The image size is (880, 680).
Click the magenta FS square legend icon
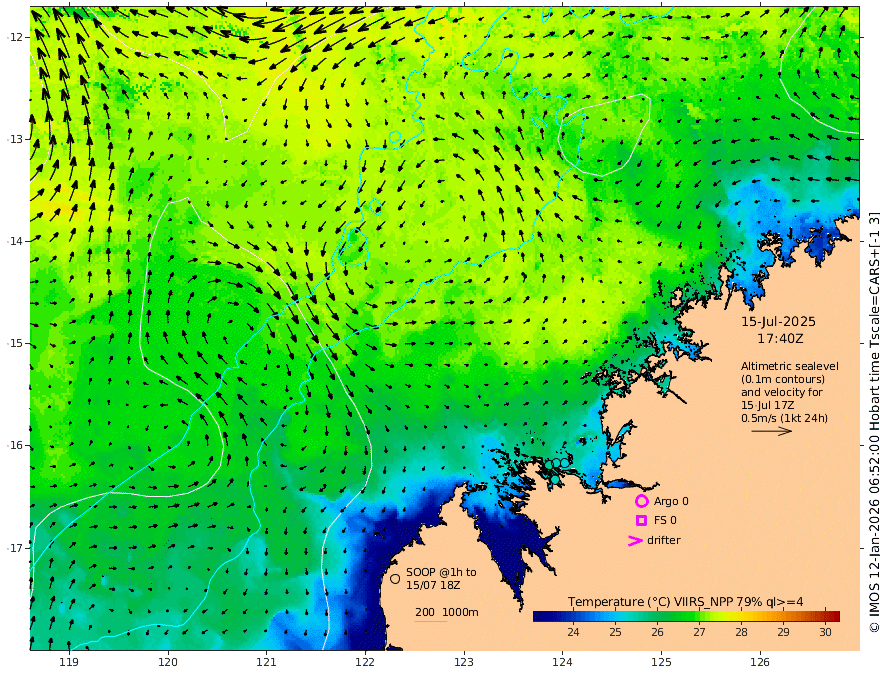[641, 521]
